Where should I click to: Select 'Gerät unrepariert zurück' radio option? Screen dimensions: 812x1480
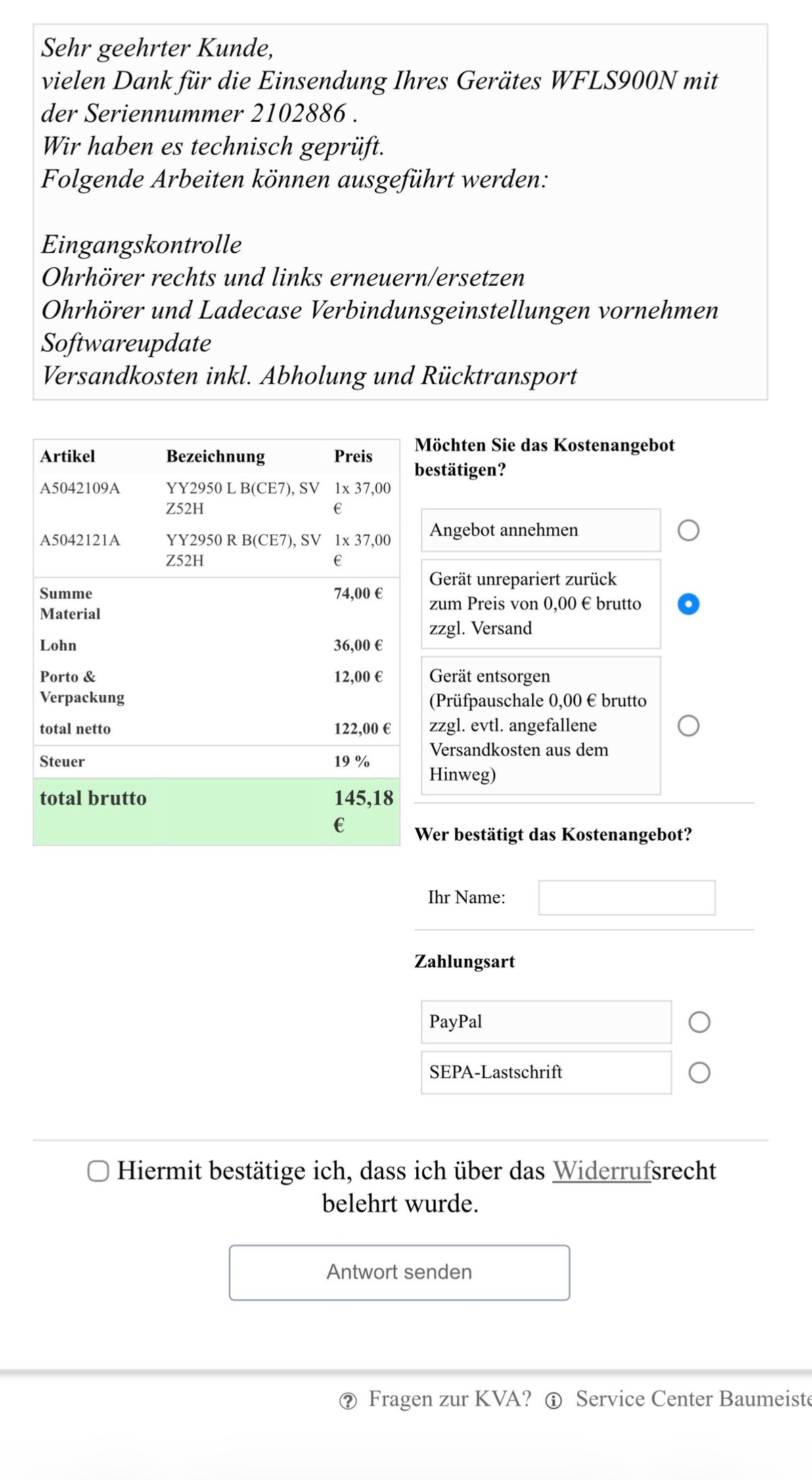(688, 604)
